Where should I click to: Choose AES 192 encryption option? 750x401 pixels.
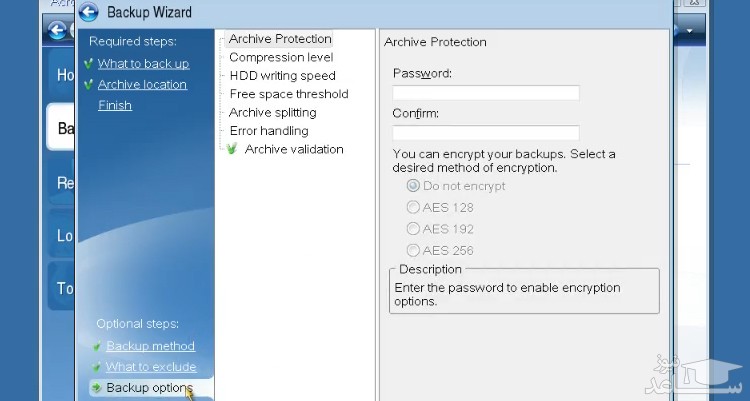tap(413, 229)
